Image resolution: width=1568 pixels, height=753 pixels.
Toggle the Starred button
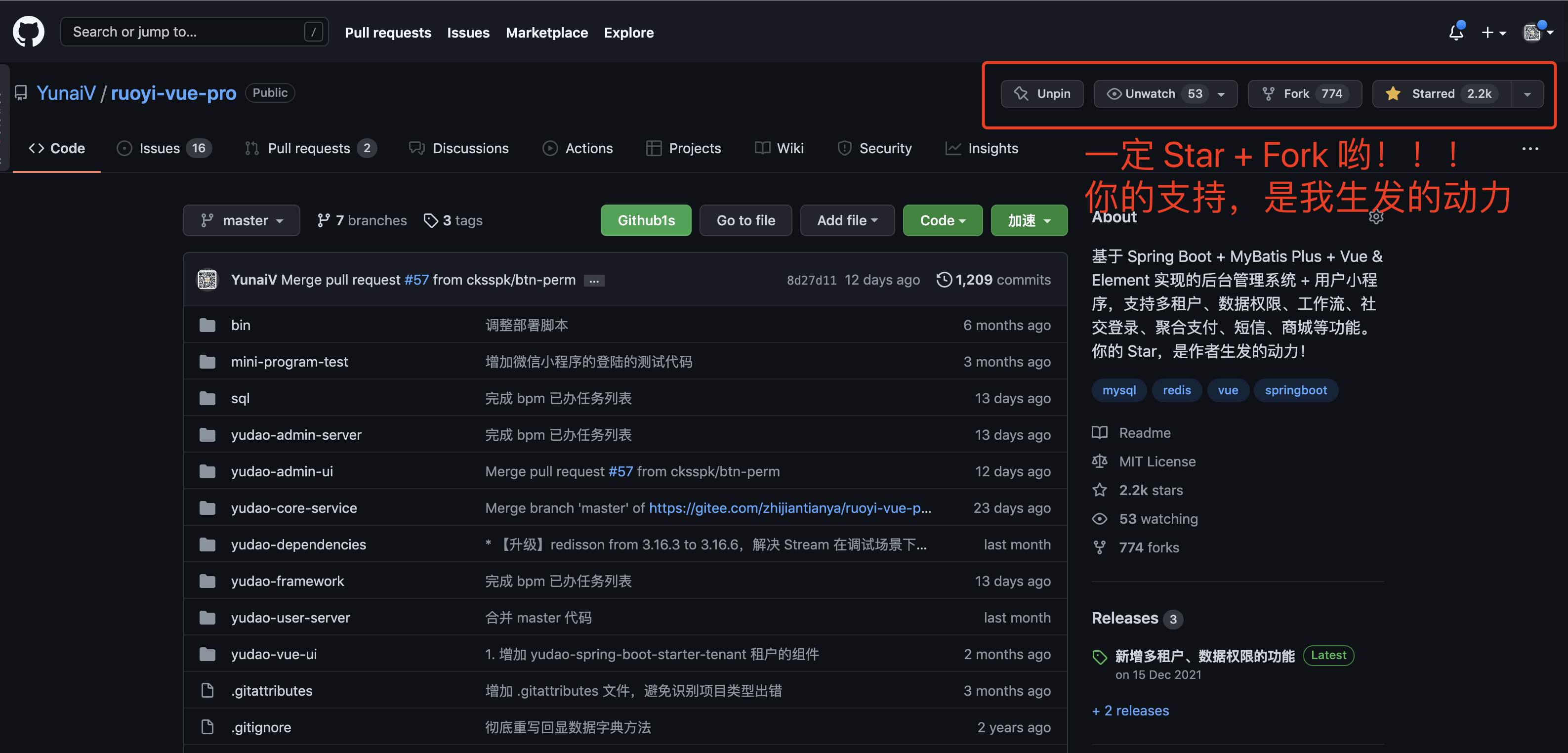click(x=1441, y=94)
